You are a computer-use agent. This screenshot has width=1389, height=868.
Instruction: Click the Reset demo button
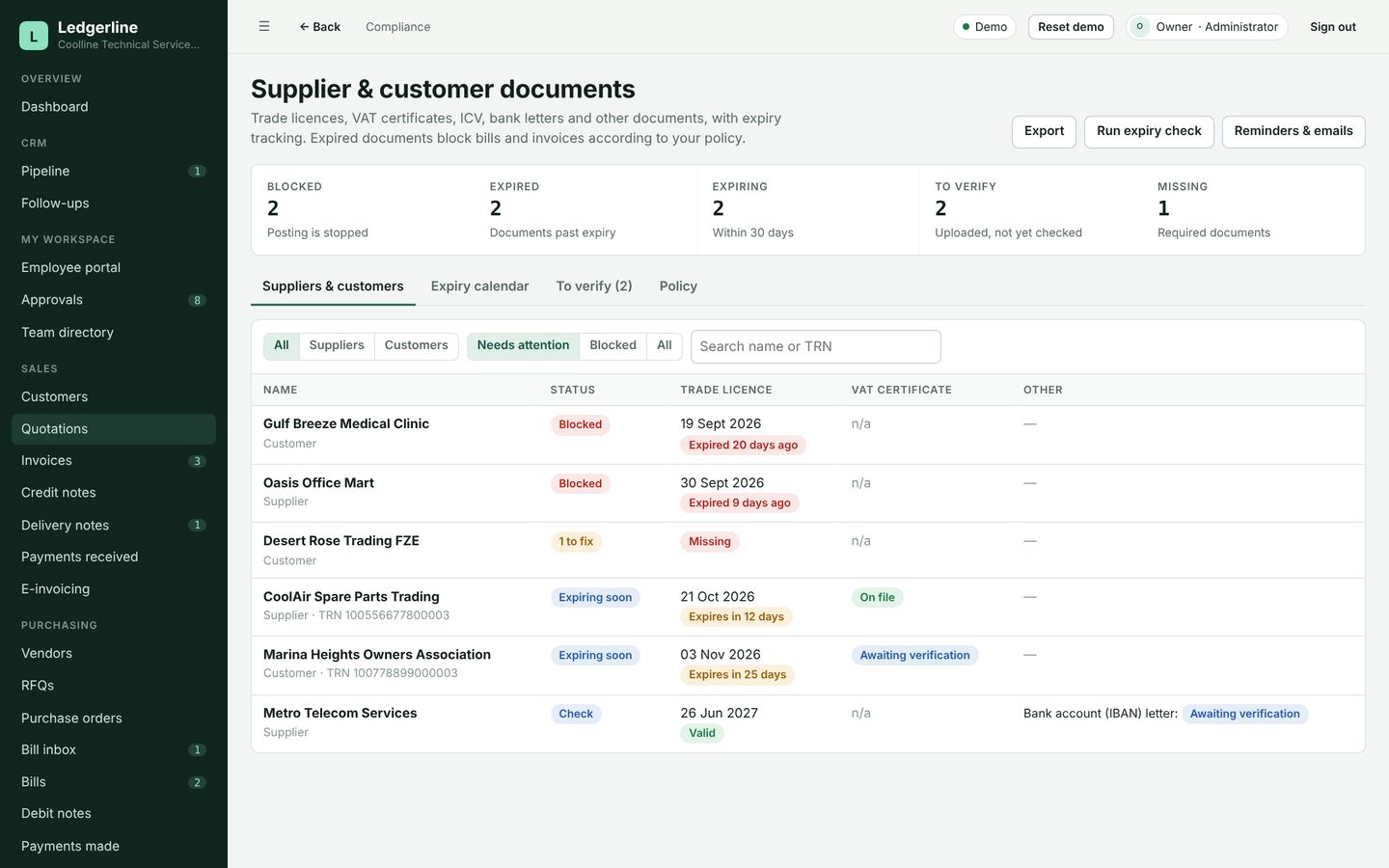[1071, 27]
